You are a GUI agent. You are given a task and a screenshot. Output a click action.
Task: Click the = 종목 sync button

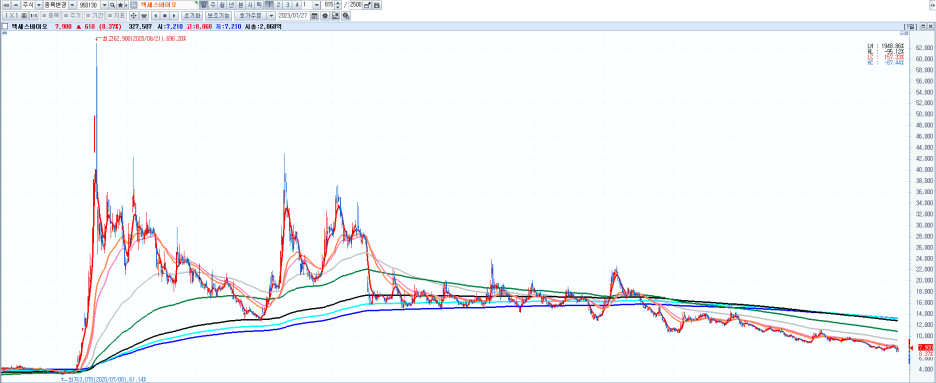[x=50, y=16]
